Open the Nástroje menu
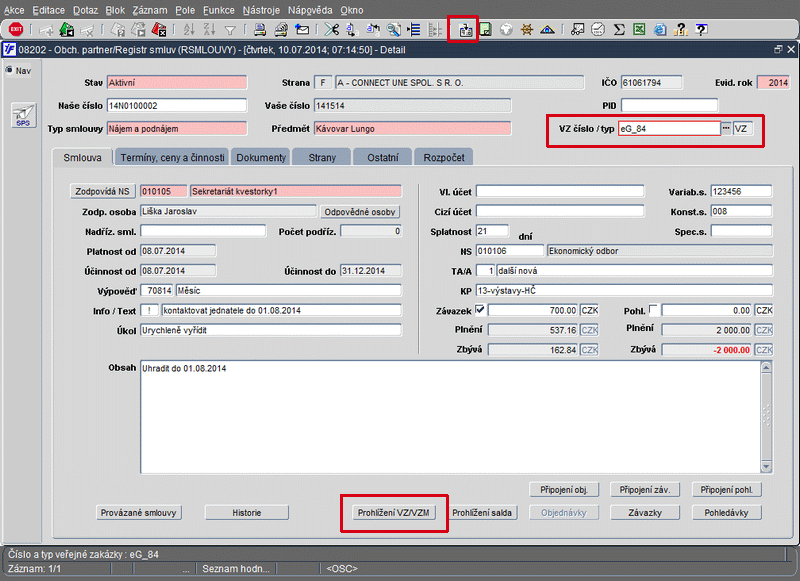 pyautogui.click(x=261, y=10)
